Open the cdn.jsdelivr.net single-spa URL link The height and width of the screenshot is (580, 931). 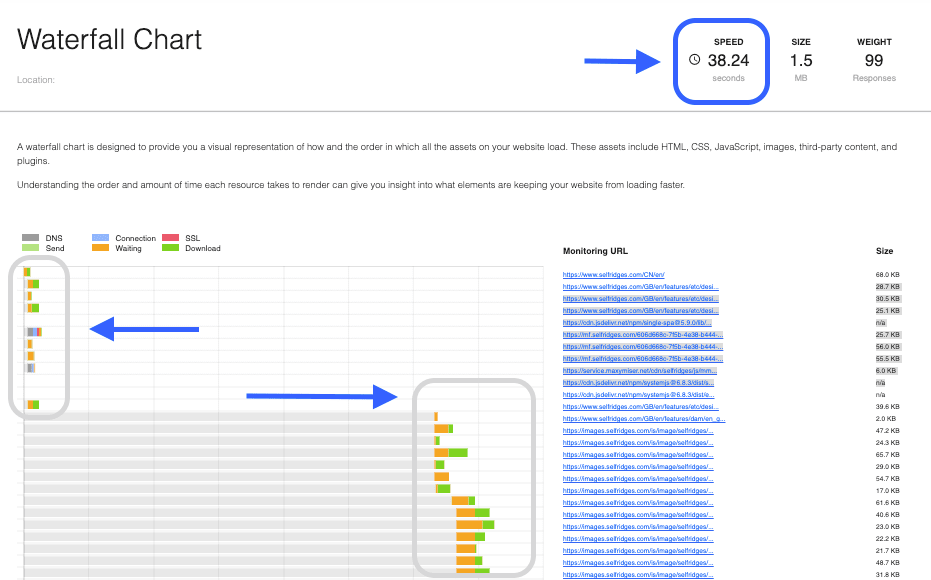click(x=636, y=322)
